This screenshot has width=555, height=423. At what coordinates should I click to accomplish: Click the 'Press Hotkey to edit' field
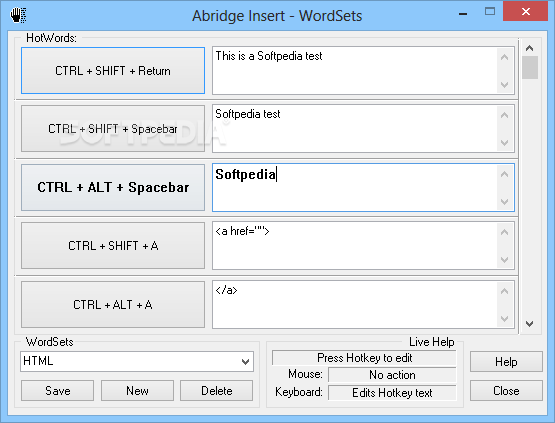[364, 358]
